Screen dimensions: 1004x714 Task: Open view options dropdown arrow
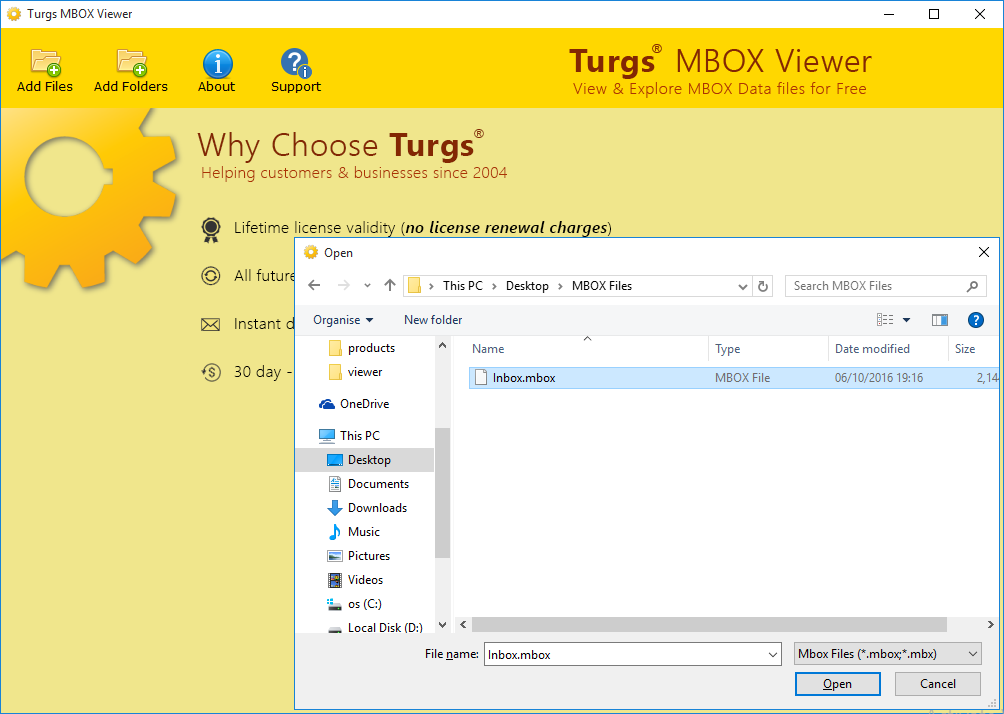click(x=906, y=320)
